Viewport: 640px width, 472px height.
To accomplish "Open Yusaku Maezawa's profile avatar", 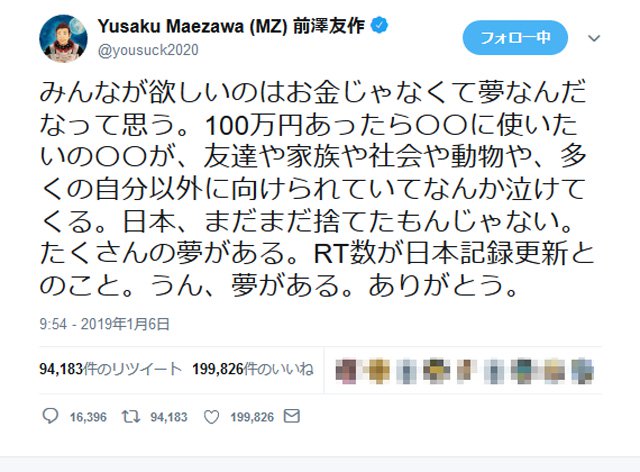I will pyautogui.click(x=63, y=39).
